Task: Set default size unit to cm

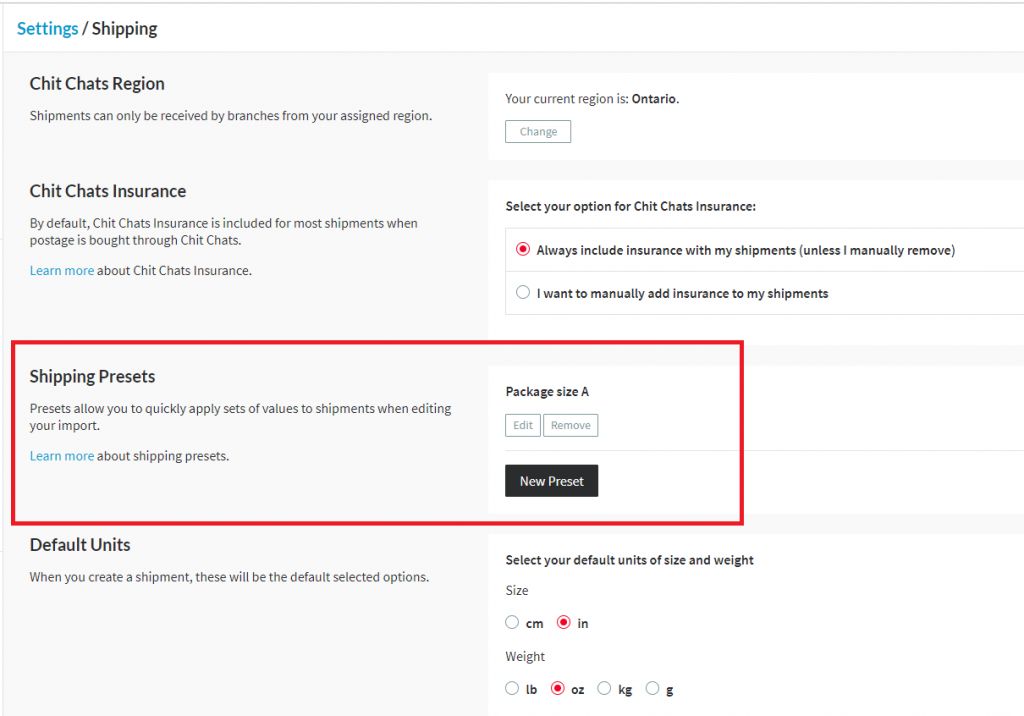Action: click(x=512, y=623)
